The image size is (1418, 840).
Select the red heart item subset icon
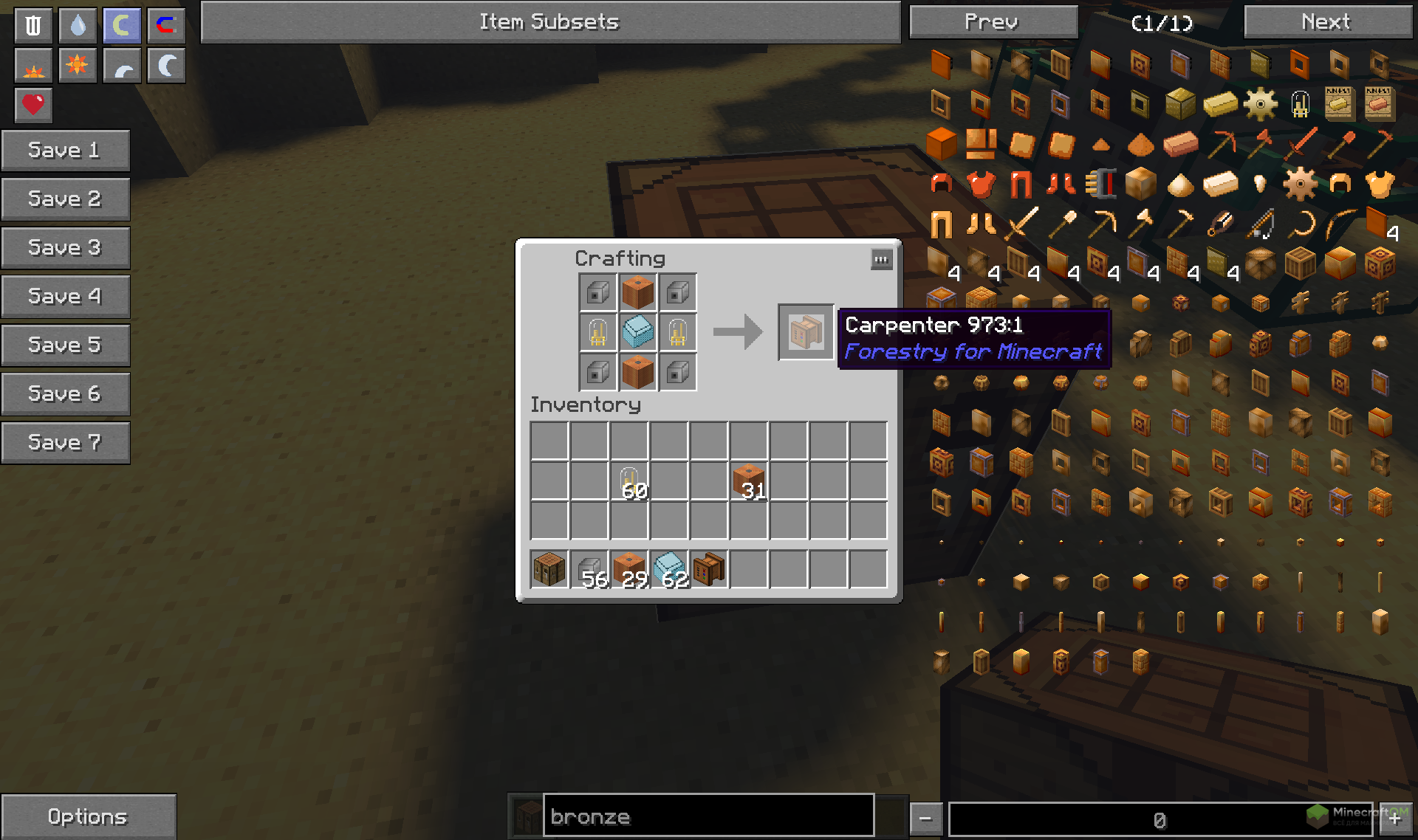[x=33, y=103]
